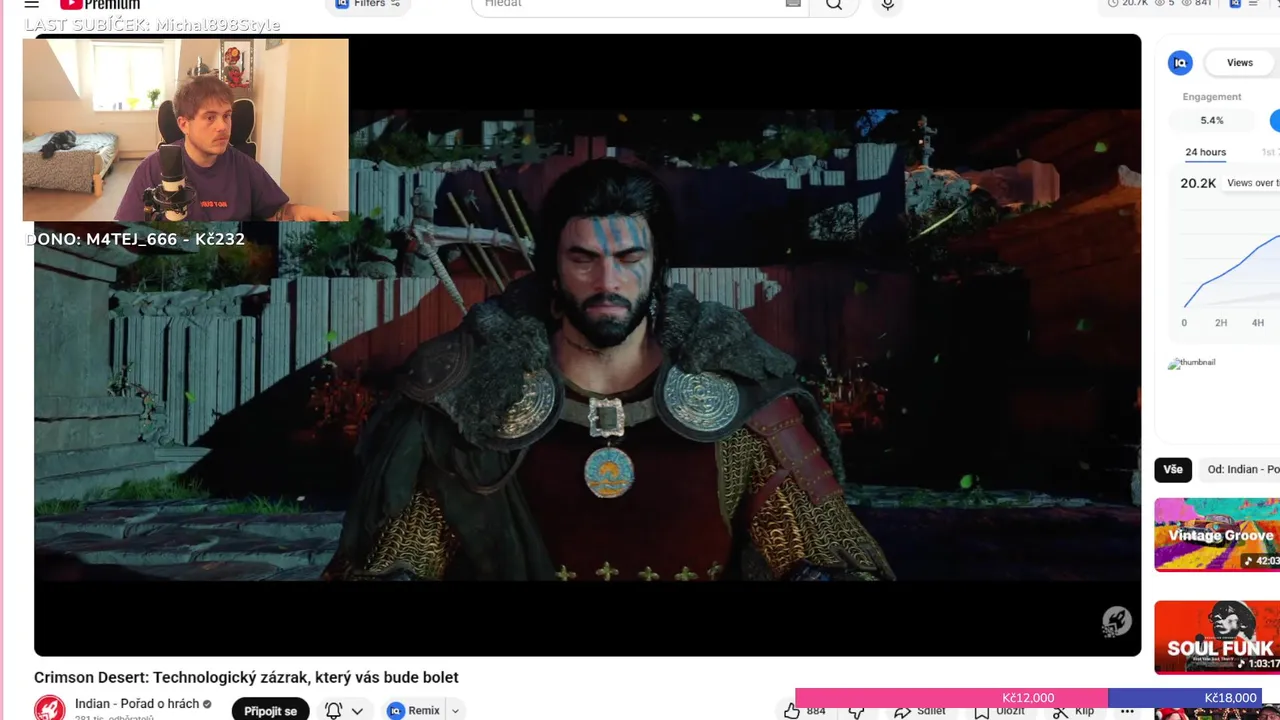Image resolution: width=1280 pixels, height=720 pixels.
Task: Open the Indian channel avatar
Action: pos(50,708)
